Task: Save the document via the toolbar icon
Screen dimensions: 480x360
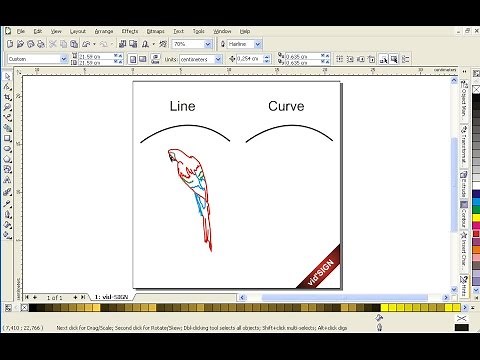Action: click(x=31, y=44)
